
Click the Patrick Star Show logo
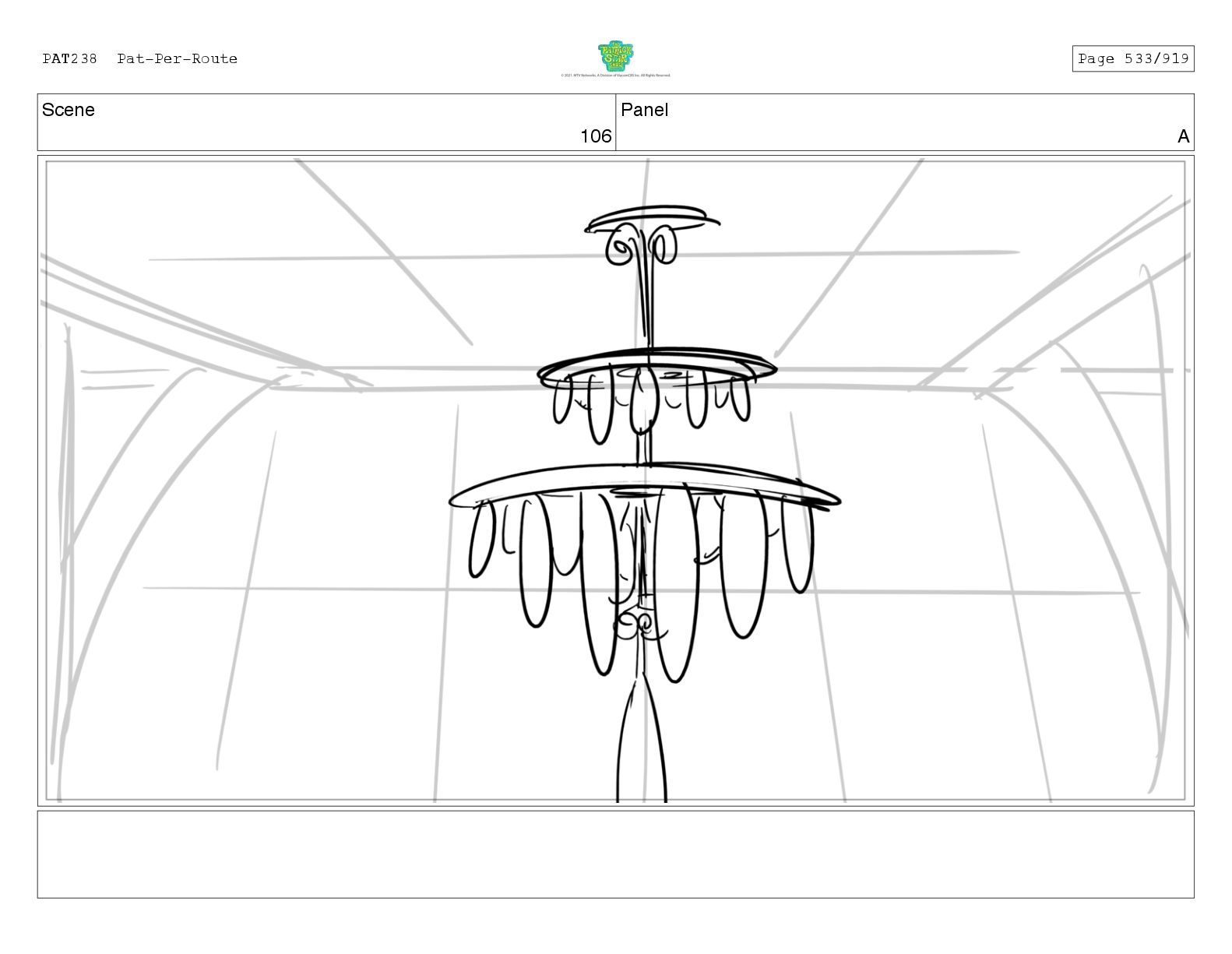coord(615,57)
